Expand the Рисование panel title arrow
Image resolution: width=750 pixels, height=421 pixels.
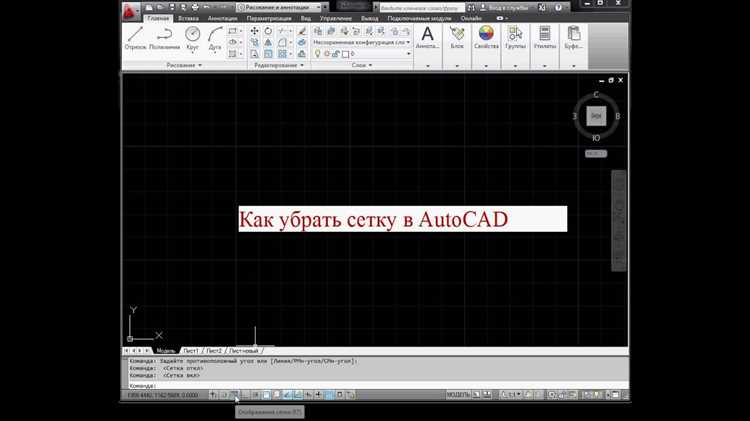click(x=200, y=65)
